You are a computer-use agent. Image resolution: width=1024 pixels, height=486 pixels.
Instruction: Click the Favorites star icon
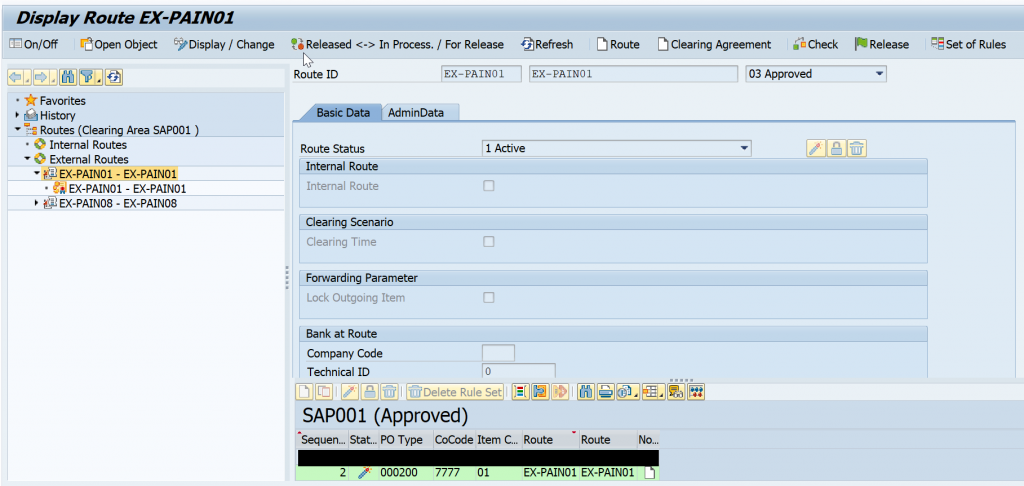pyautogui.click(x=31, y=101)
